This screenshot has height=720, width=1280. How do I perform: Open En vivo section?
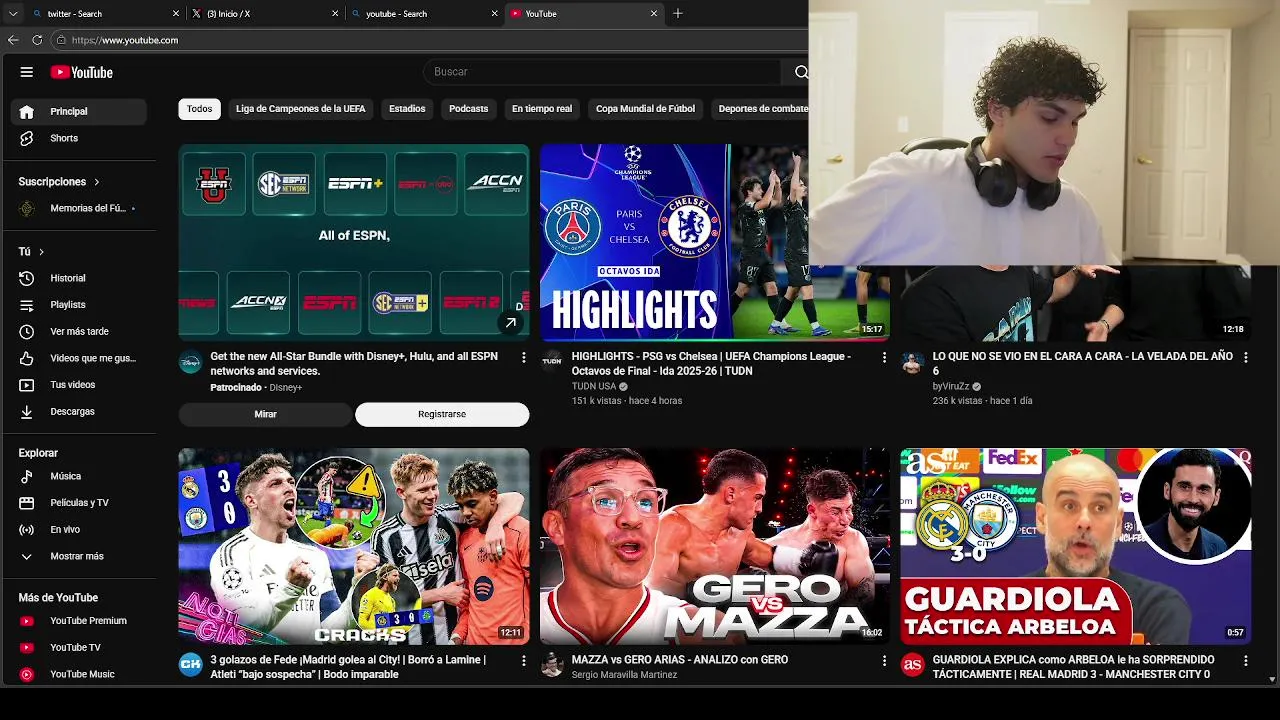[x=78, y=529]
